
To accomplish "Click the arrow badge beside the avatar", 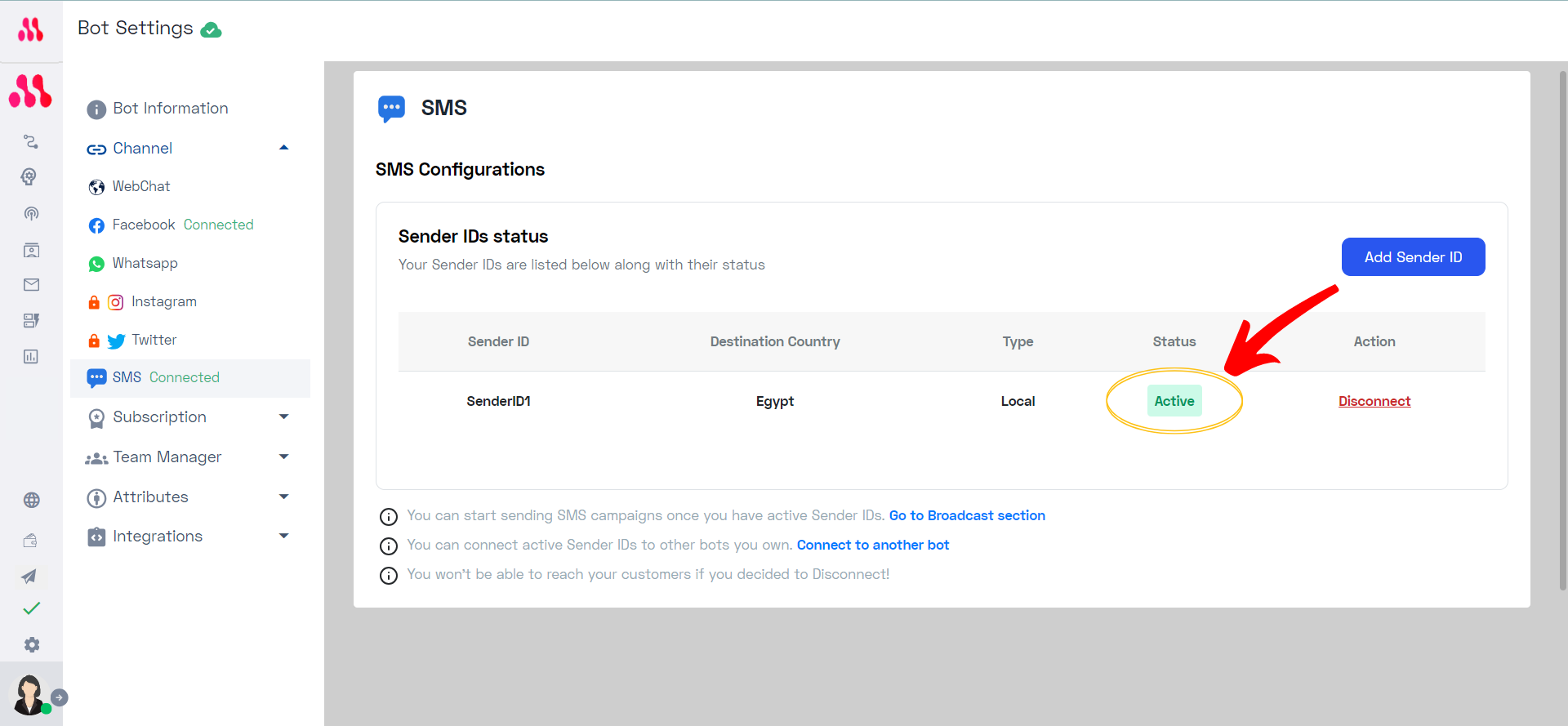I will (59, 697).
